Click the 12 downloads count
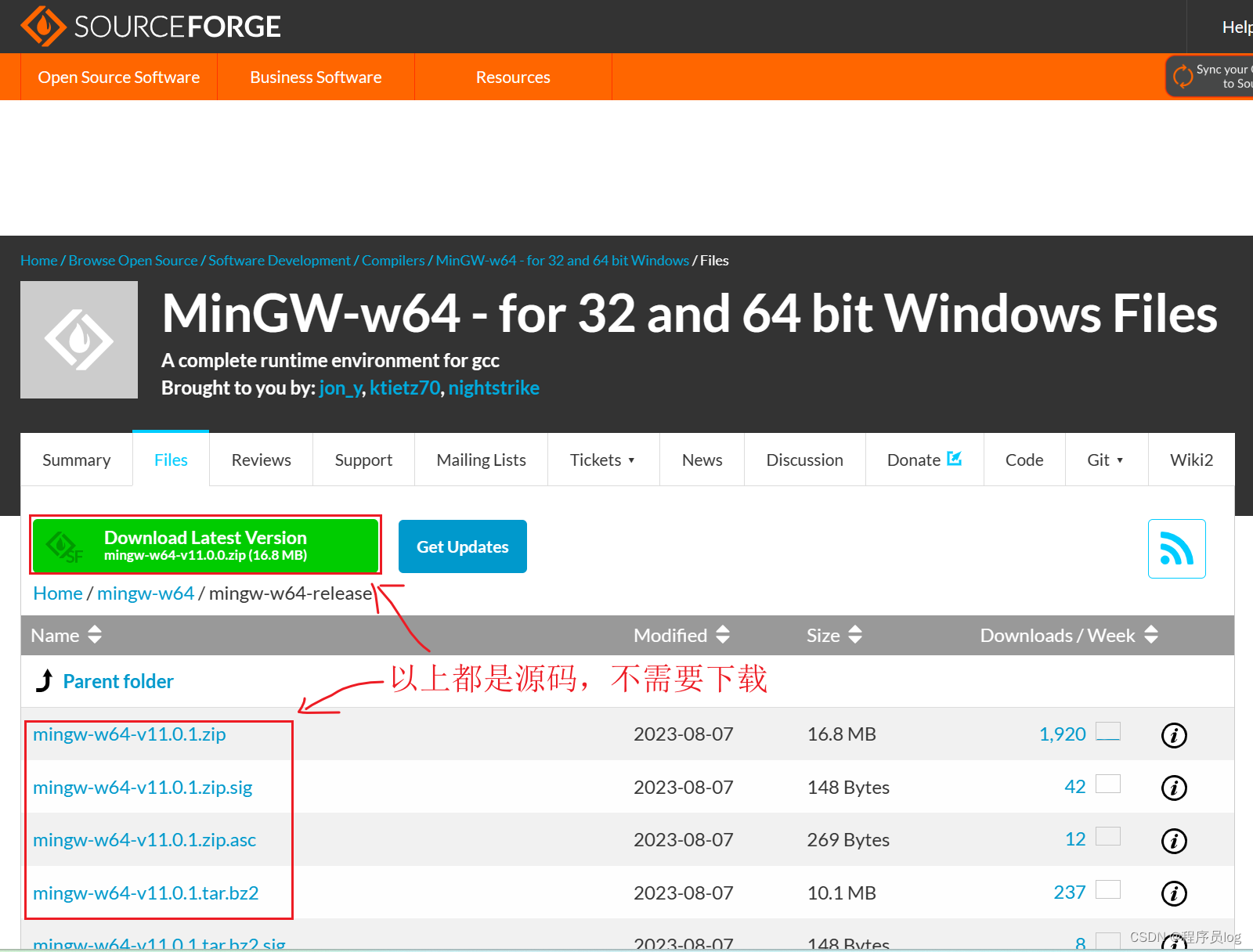Image resolution: width=1253 pixels, height=952 pixels. click(1075, 839)
